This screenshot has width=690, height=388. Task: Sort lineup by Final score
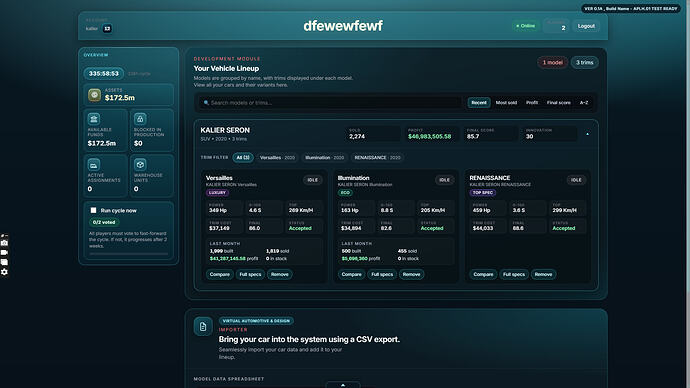point(558,102)
